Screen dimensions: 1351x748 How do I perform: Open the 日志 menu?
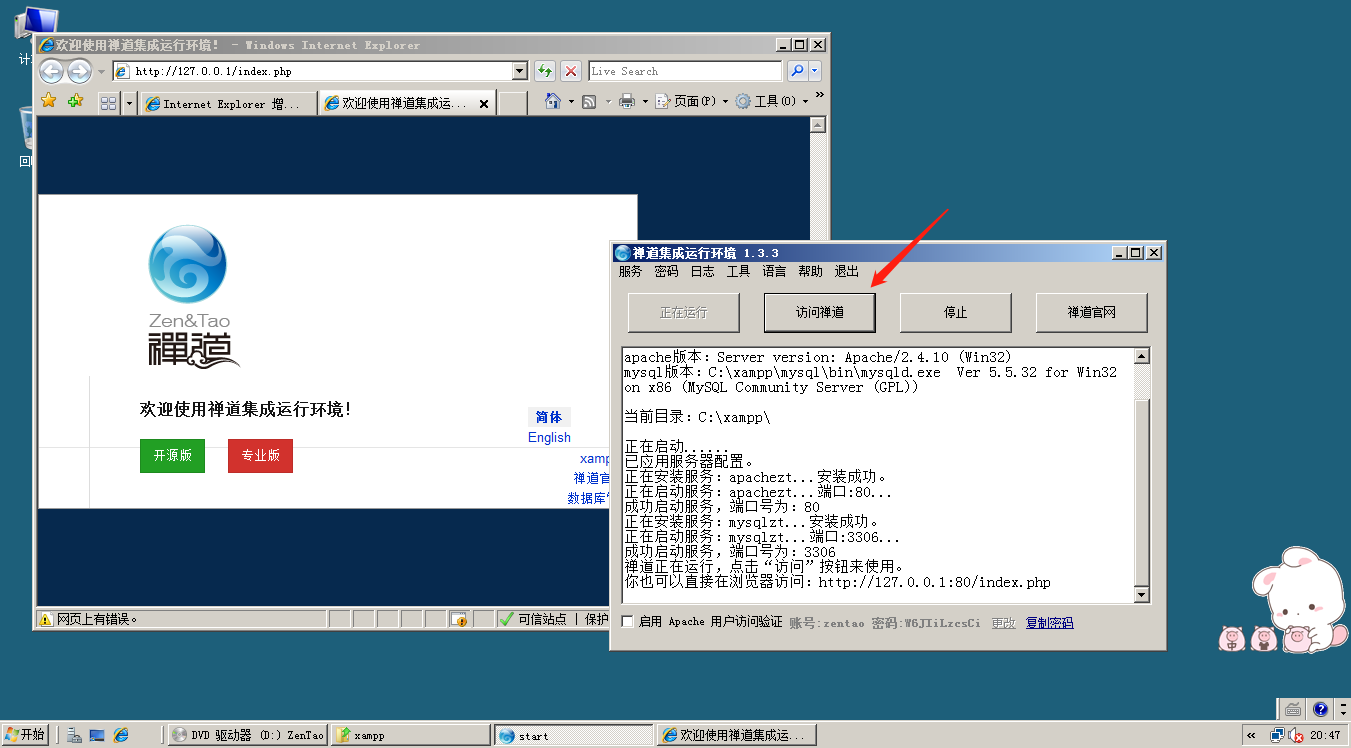point(702,271)
